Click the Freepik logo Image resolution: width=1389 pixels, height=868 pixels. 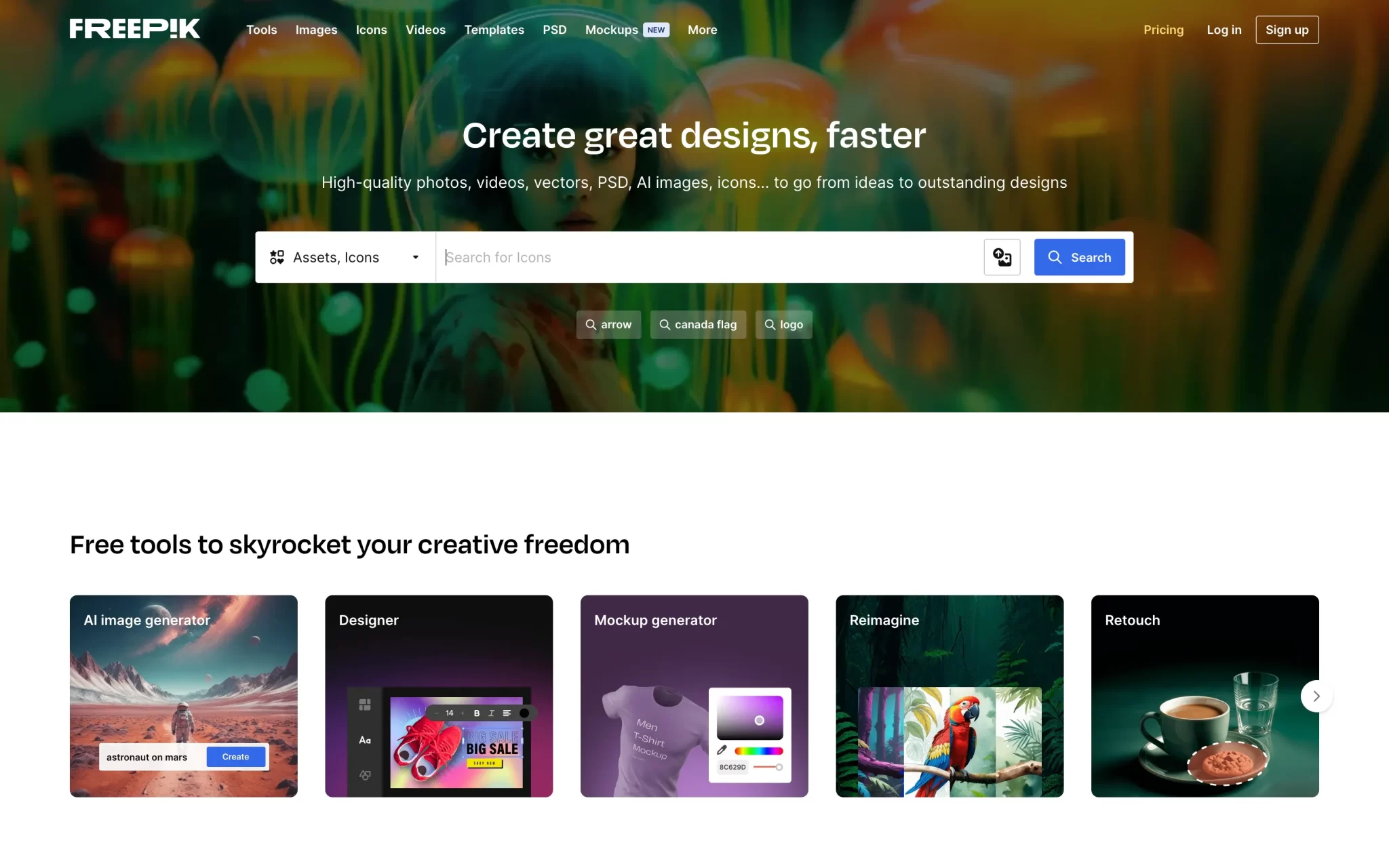(x=134, y=28)
